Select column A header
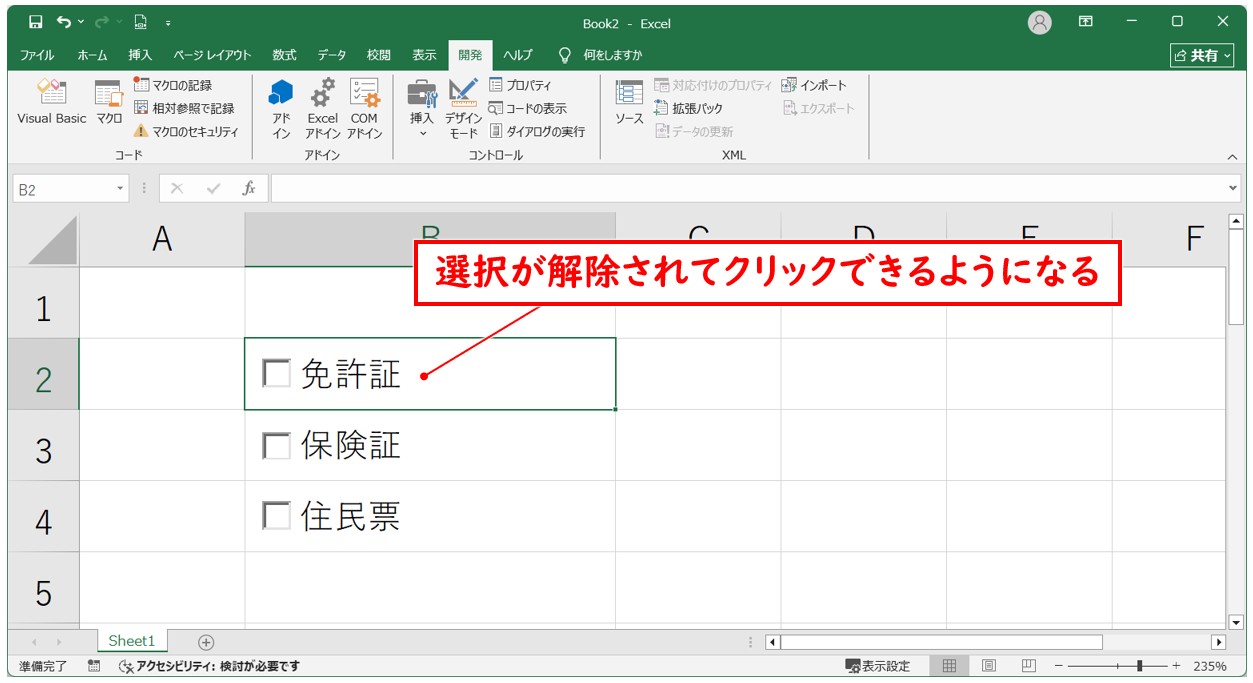This screenshot has width=1253, height=683. [162, 239]
